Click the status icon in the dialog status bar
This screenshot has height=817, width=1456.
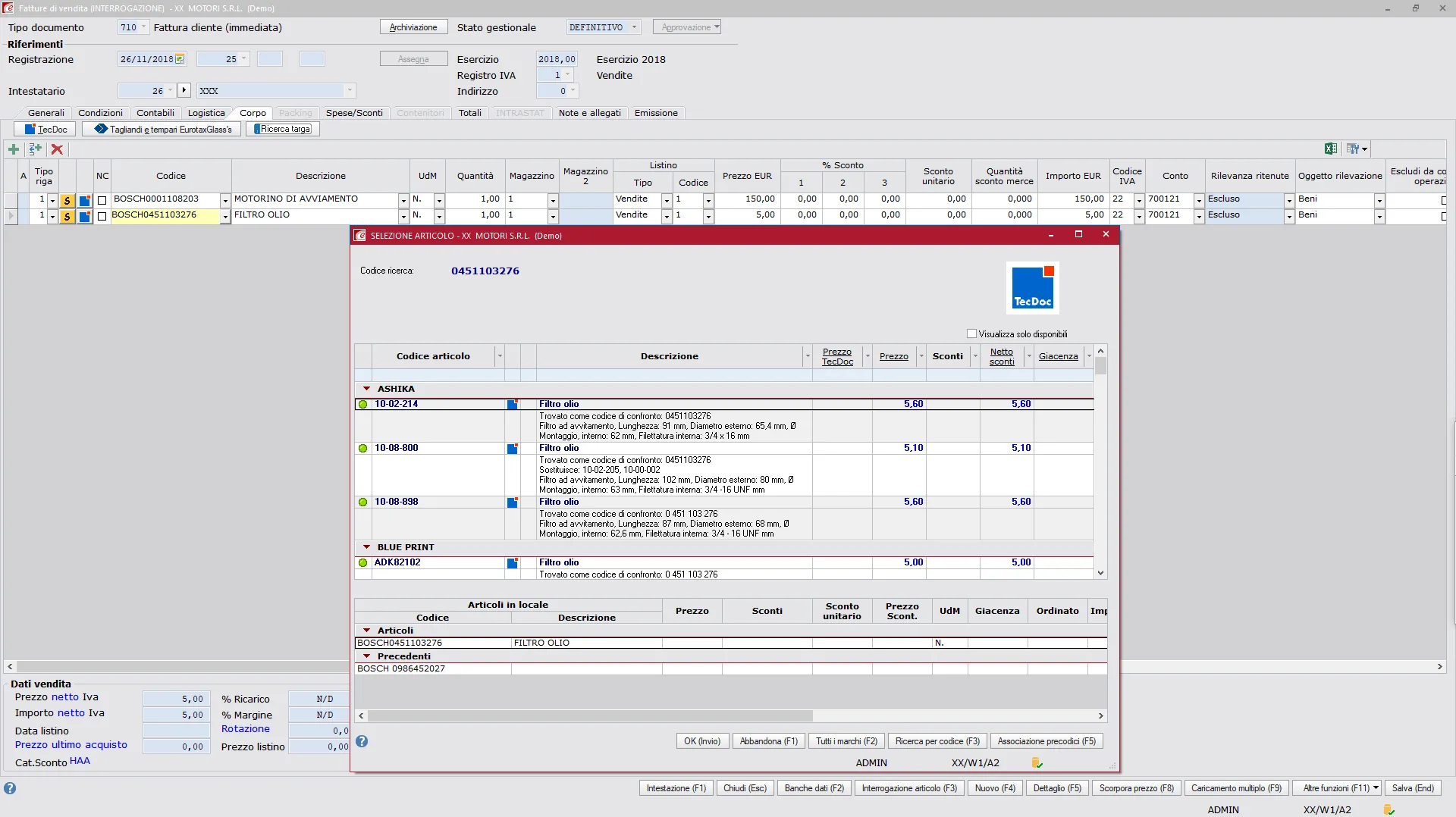pyautogui.click(x=1037, y=763)
